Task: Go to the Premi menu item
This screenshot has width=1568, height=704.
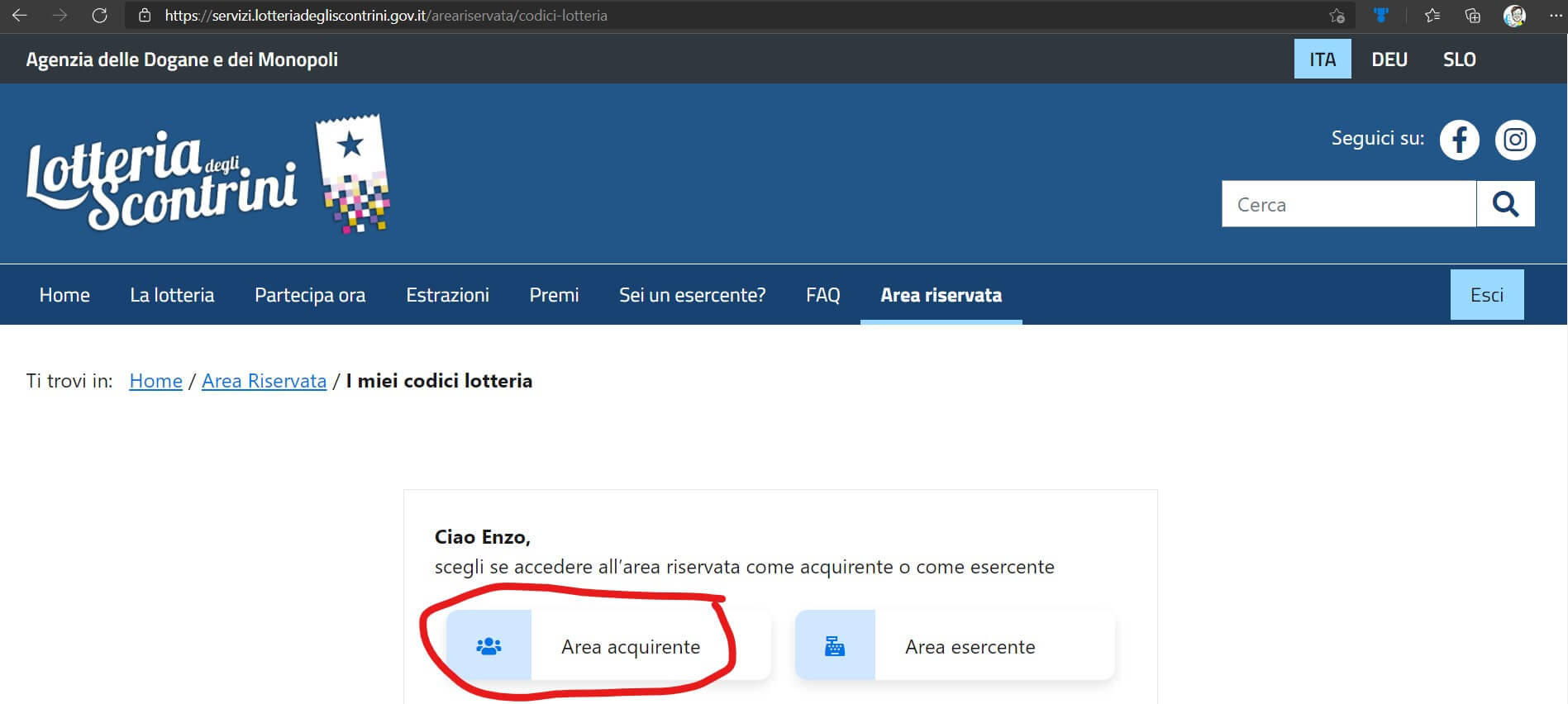Action: pos(554,295)
